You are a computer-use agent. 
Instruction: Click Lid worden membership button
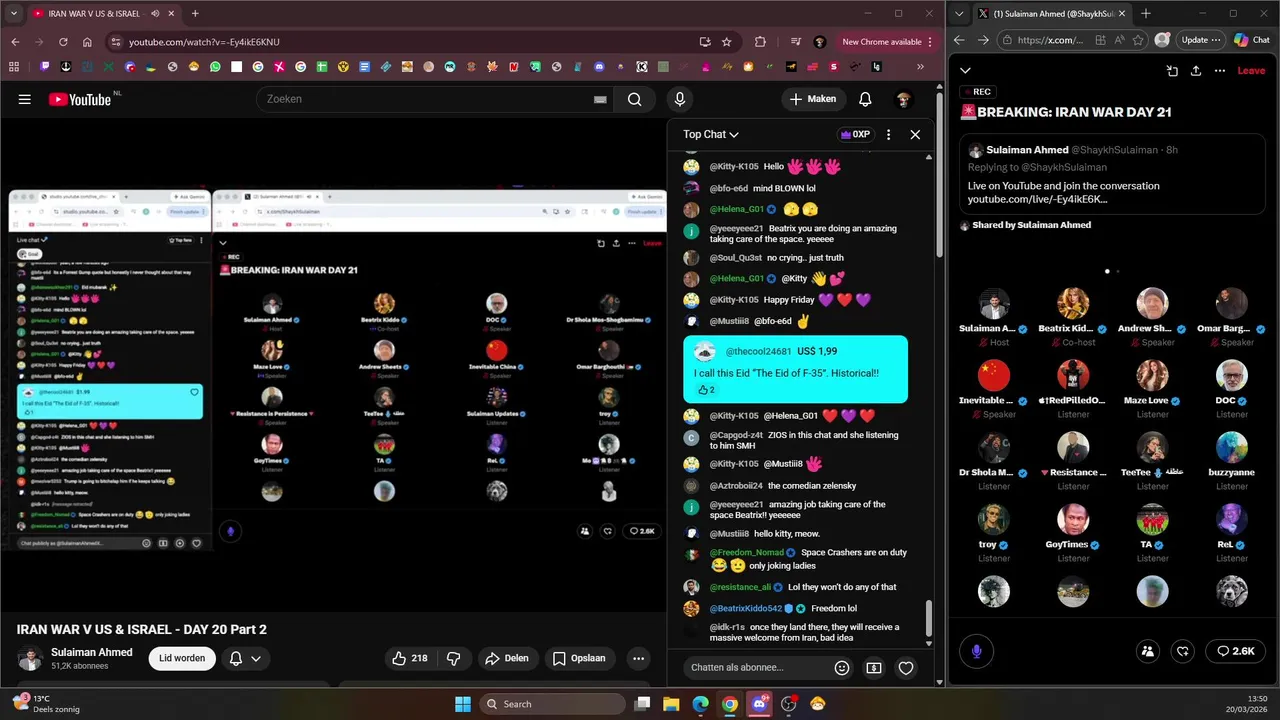pos(182,658)
